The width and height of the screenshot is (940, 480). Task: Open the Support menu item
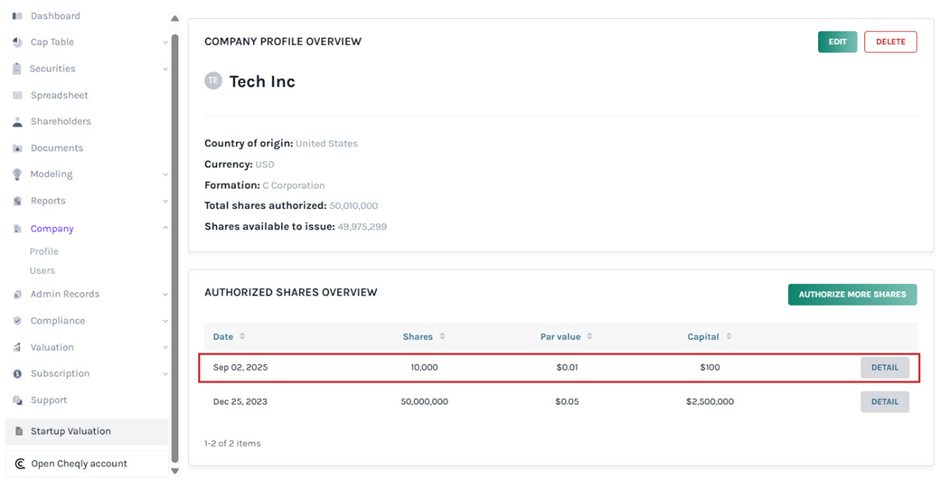(x=49, y=400)
